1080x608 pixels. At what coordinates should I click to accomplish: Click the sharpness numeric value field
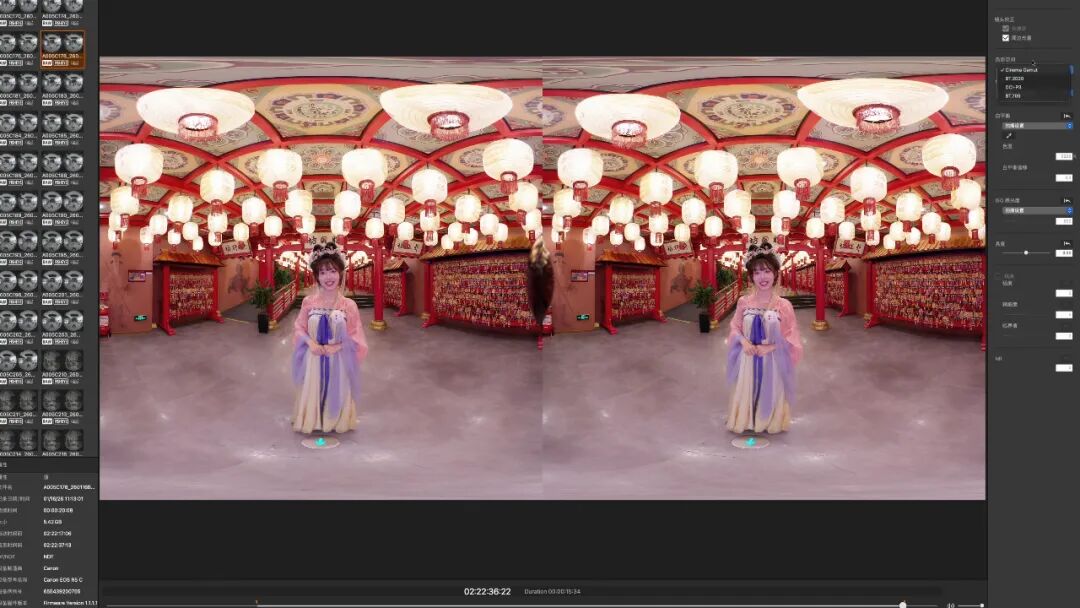point(1064,253)
